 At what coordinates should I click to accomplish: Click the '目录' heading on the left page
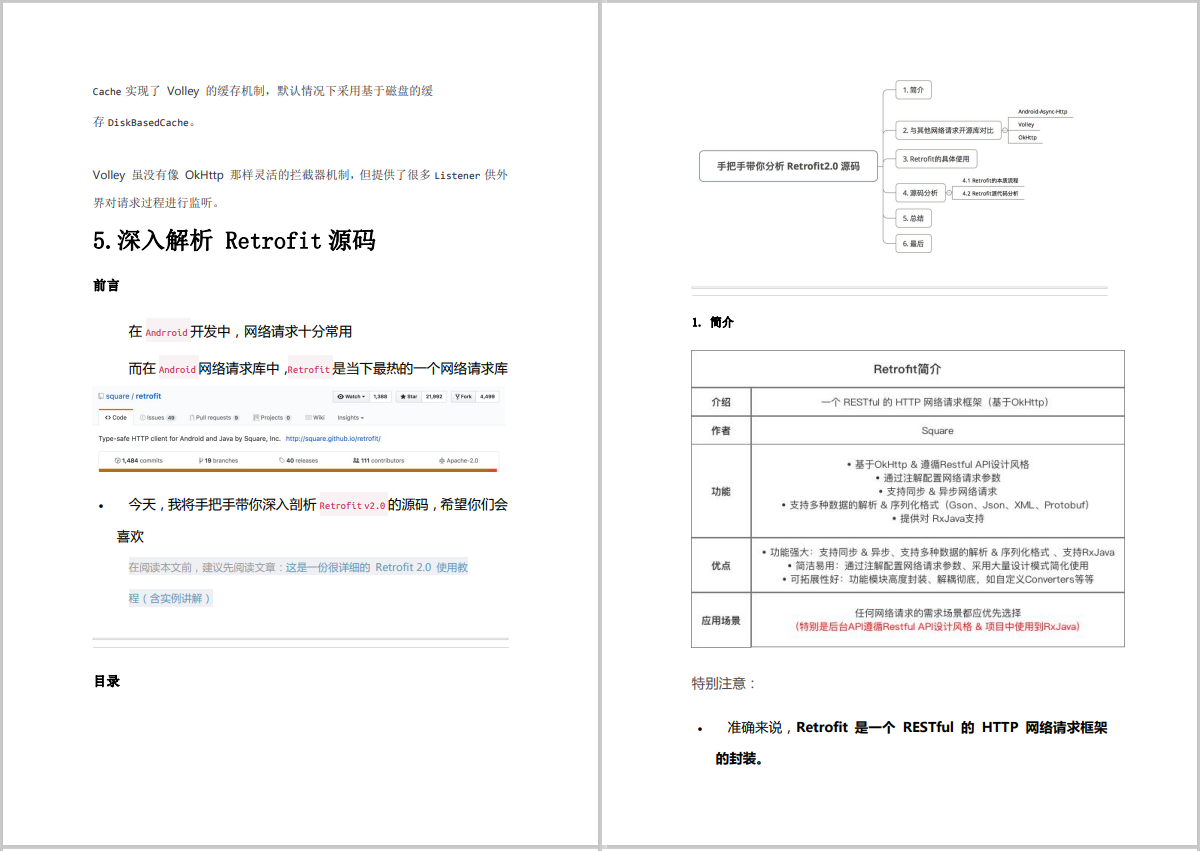pyautogui.click(x=106, y=681)
